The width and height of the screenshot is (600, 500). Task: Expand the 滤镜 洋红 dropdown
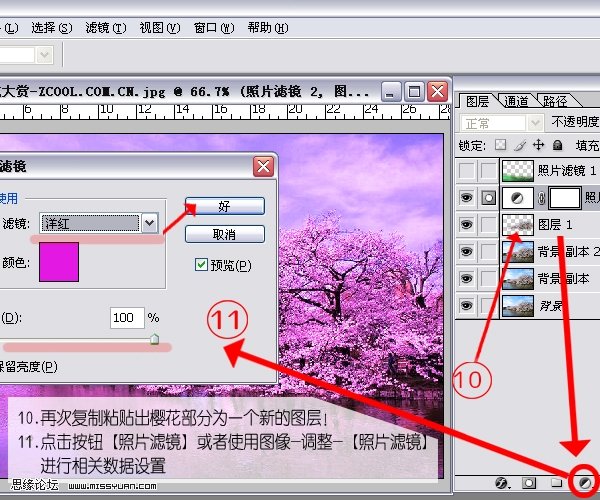(150, 223)
